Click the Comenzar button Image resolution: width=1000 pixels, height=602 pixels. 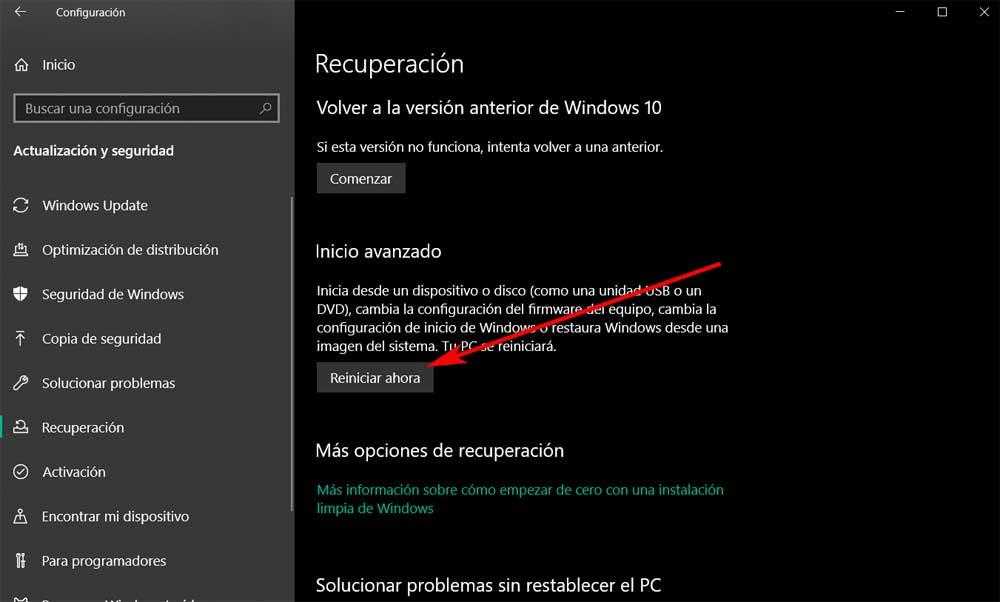point(361,179)
